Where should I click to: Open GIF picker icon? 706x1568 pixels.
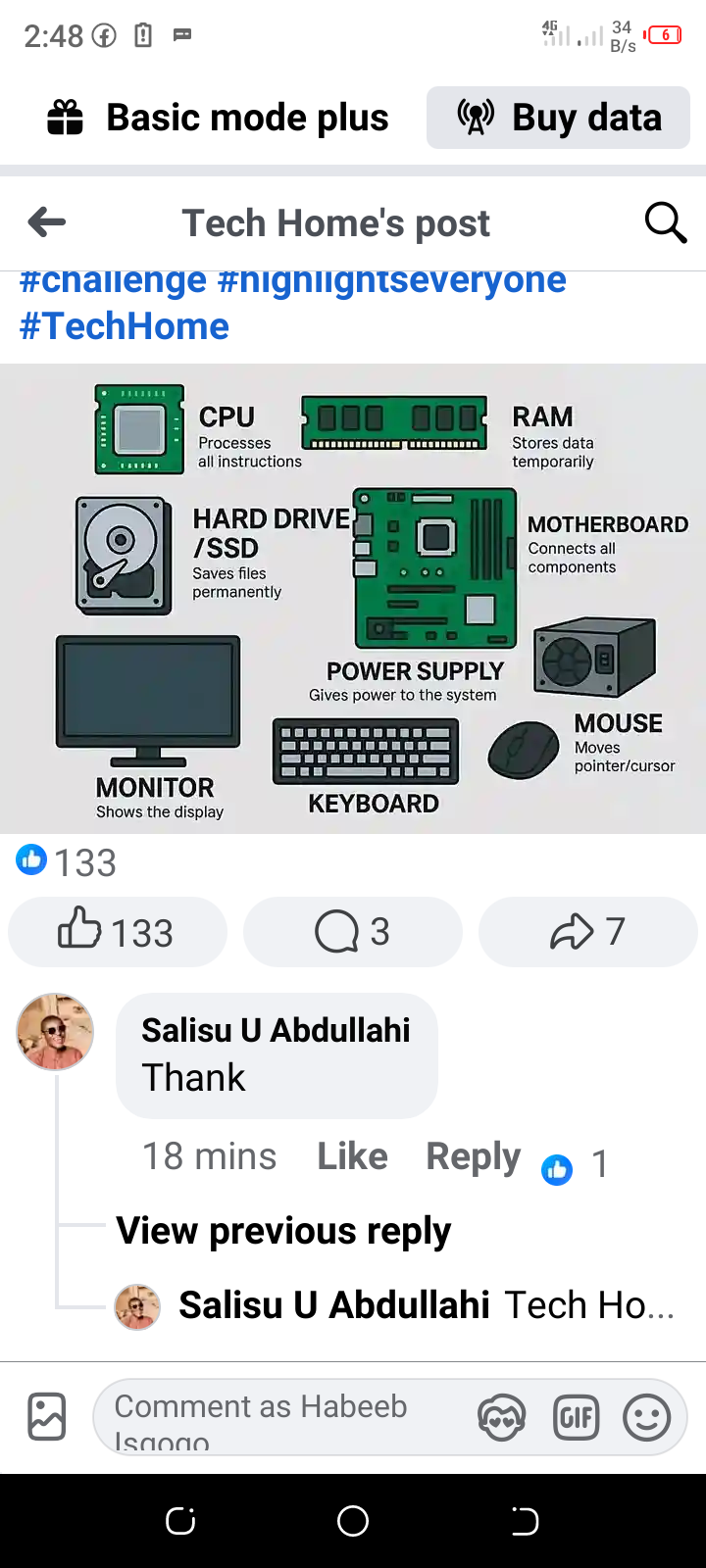tap(577, 1418)
